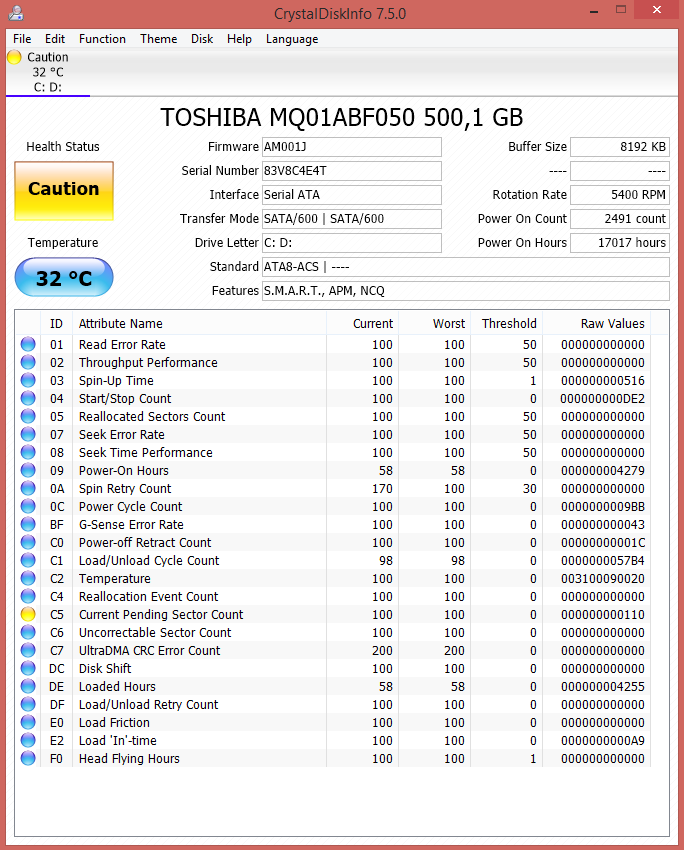Click the status icon for Seek Error Rate
This screenshot has width=684, height=850.
click(28, 434)
